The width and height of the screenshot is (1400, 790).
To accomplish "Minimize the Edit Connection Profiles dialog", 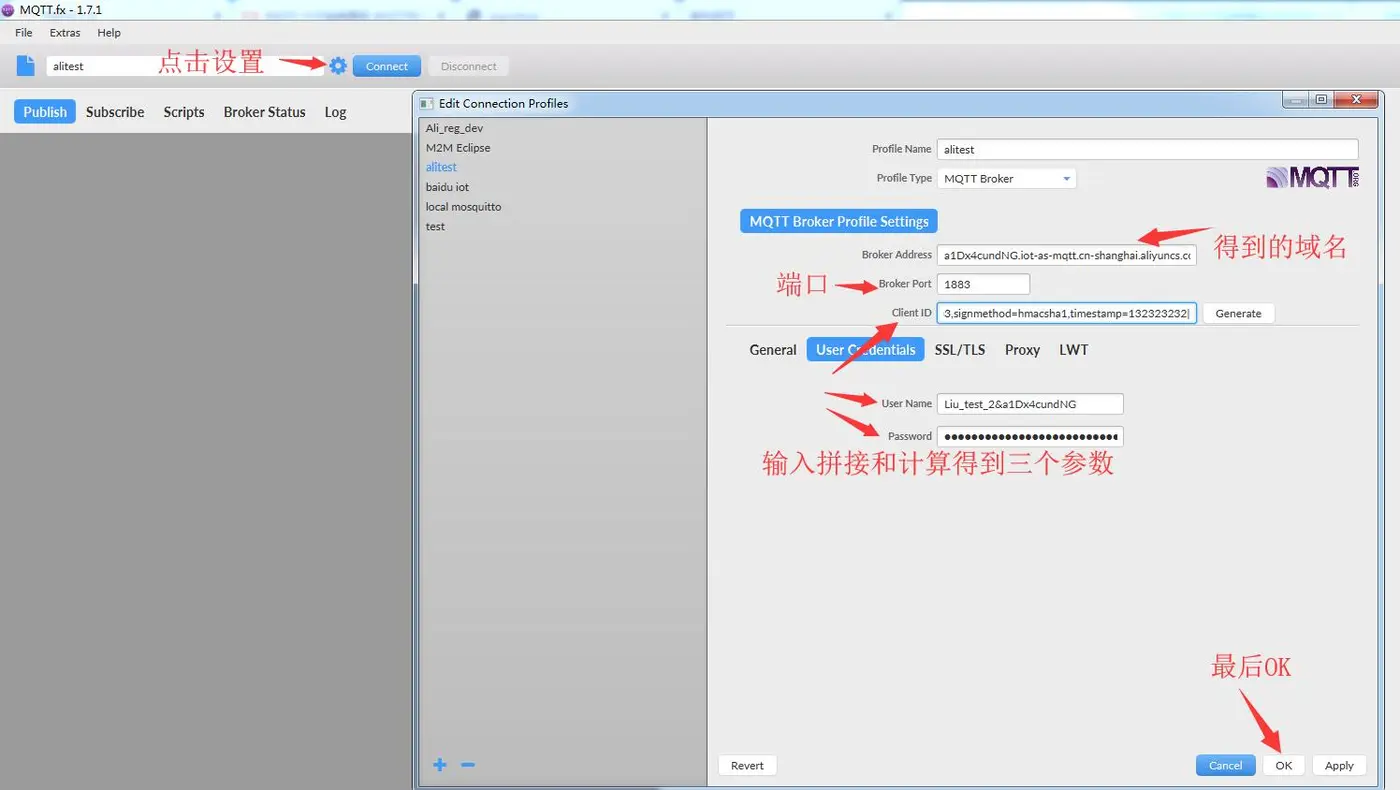I will pos(1296,100).
